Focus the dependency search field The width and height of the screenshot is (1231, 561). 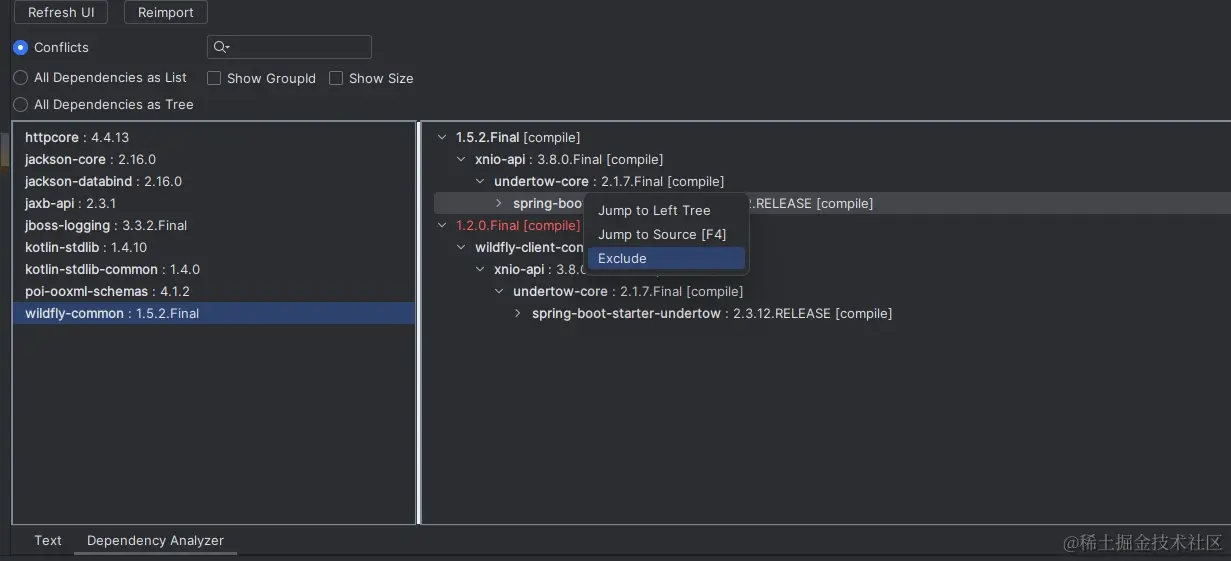[x=289, y=47]
